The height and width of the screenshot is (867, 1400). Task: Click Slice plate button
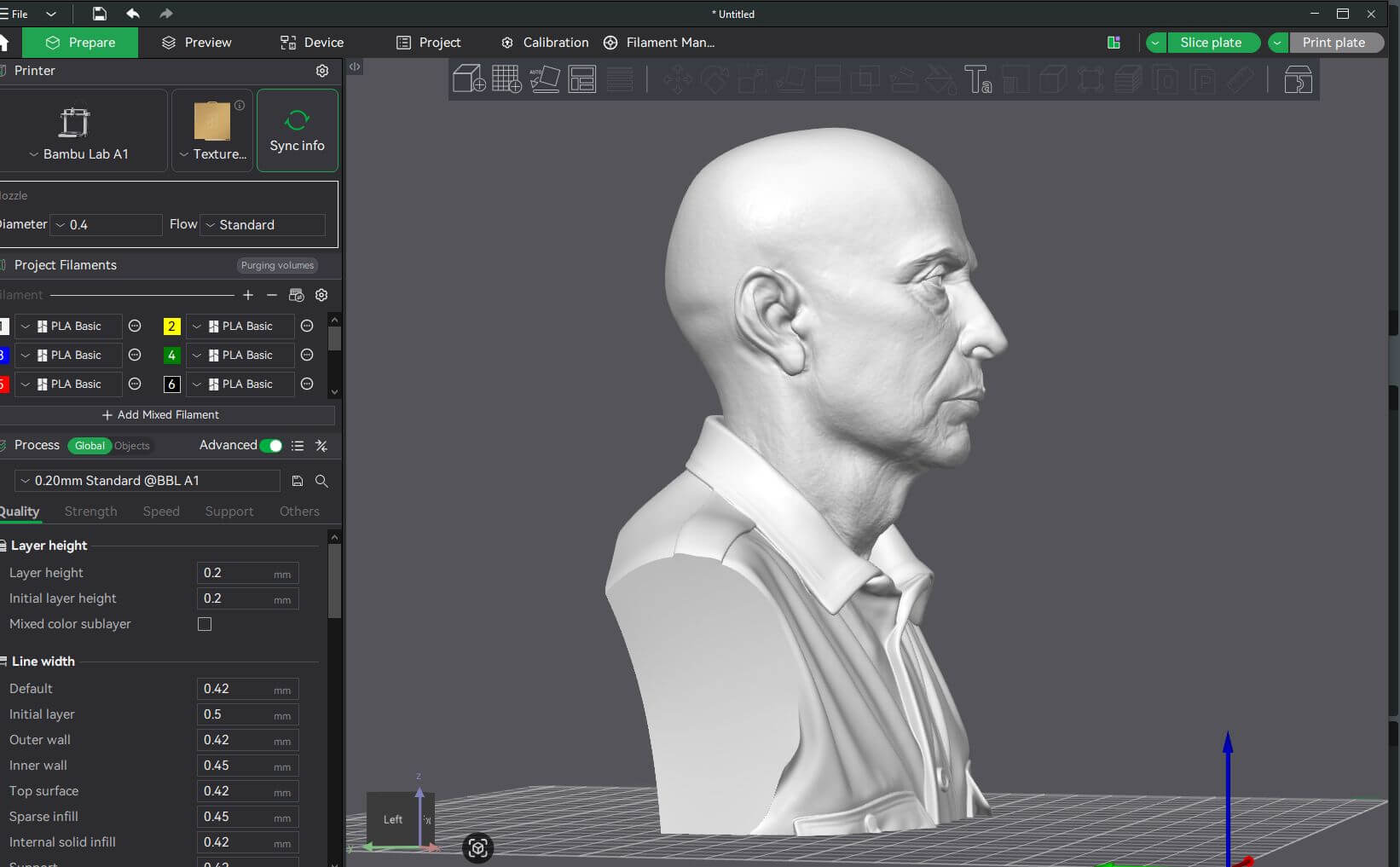pos(1212,43)
